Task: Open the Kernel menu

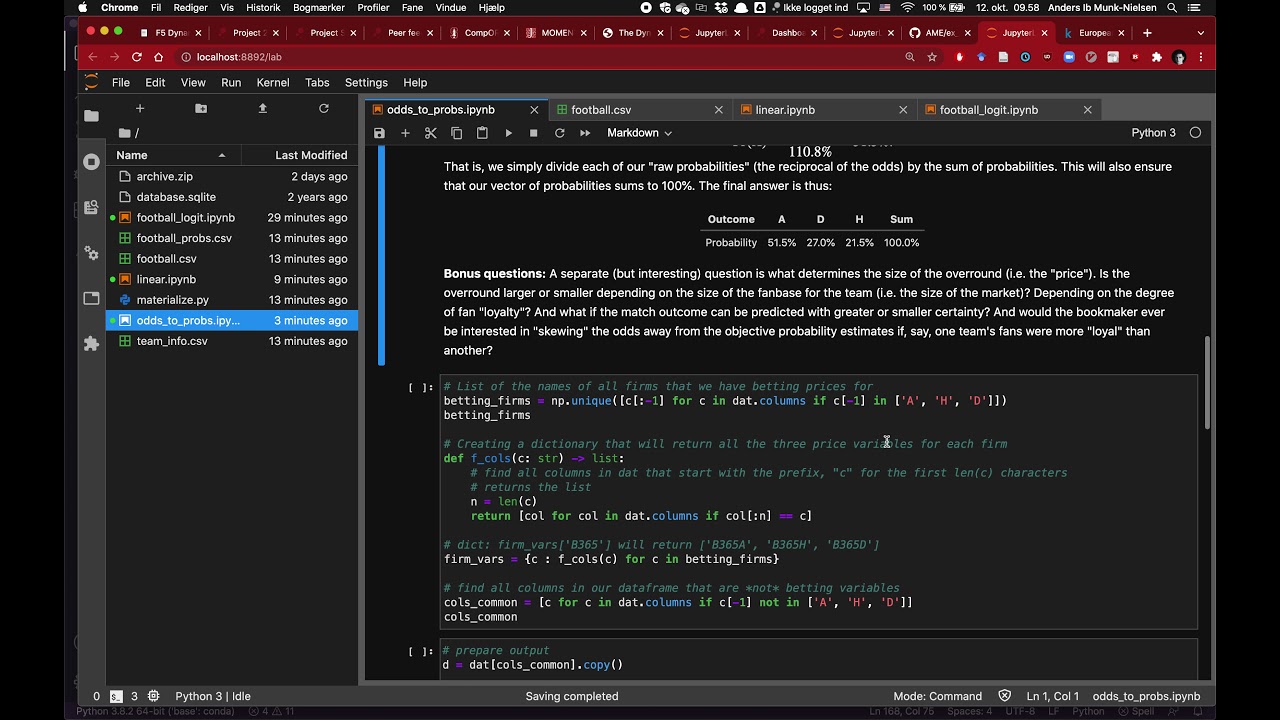Action: (273, 83)
